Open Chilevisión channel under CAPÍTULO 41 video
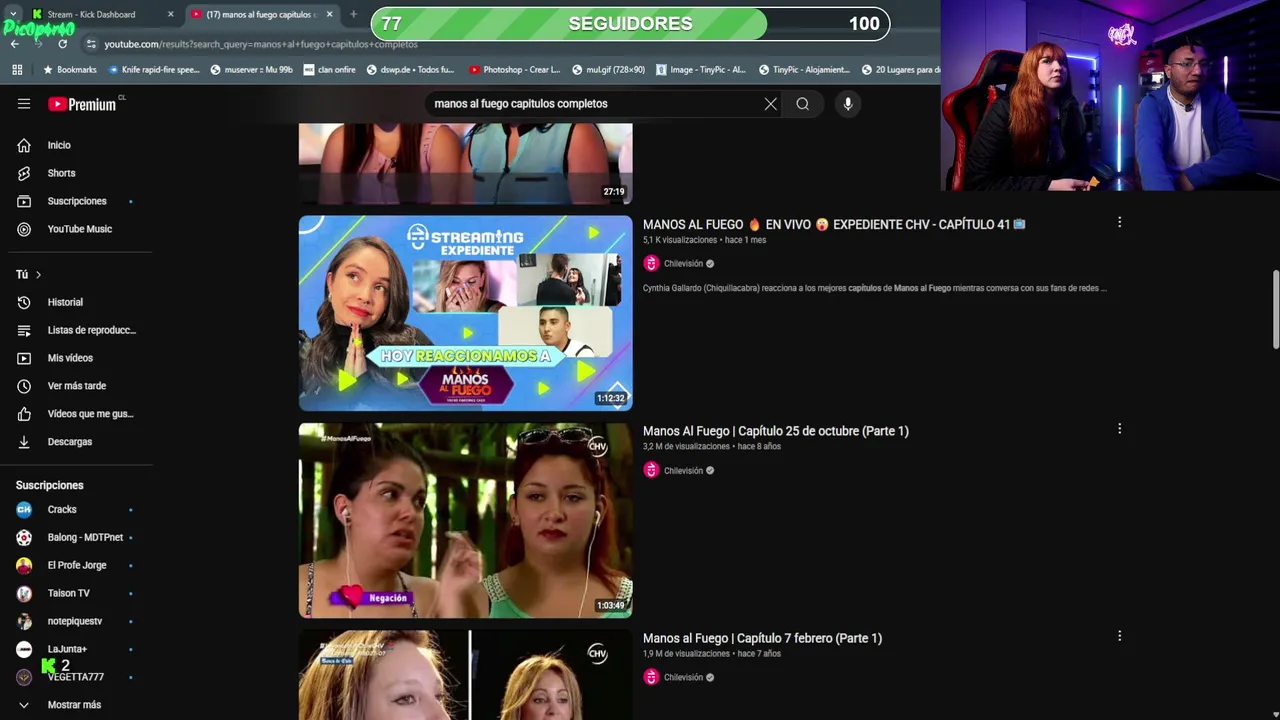Image resolution: width=1280 pixels, height=720 pixels. pyautogui.click(x=683, y=264)
